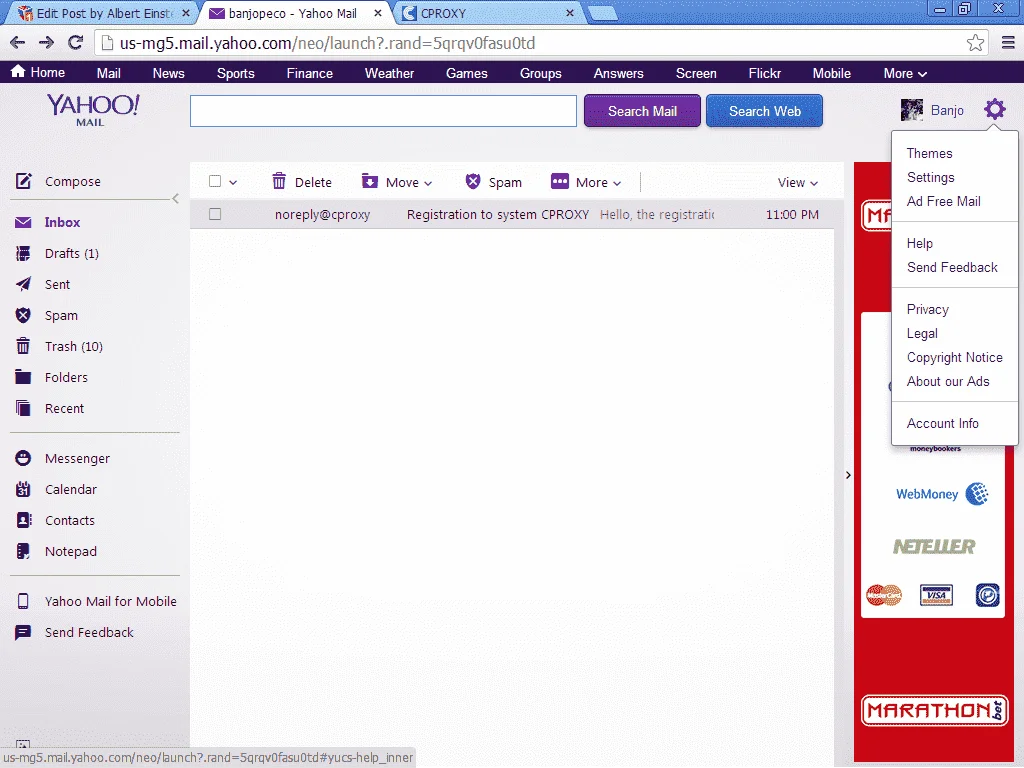Click the Sent paper-plane icon
The height and width of the screenshot is (768, 1024).
(x=23, y=284)
